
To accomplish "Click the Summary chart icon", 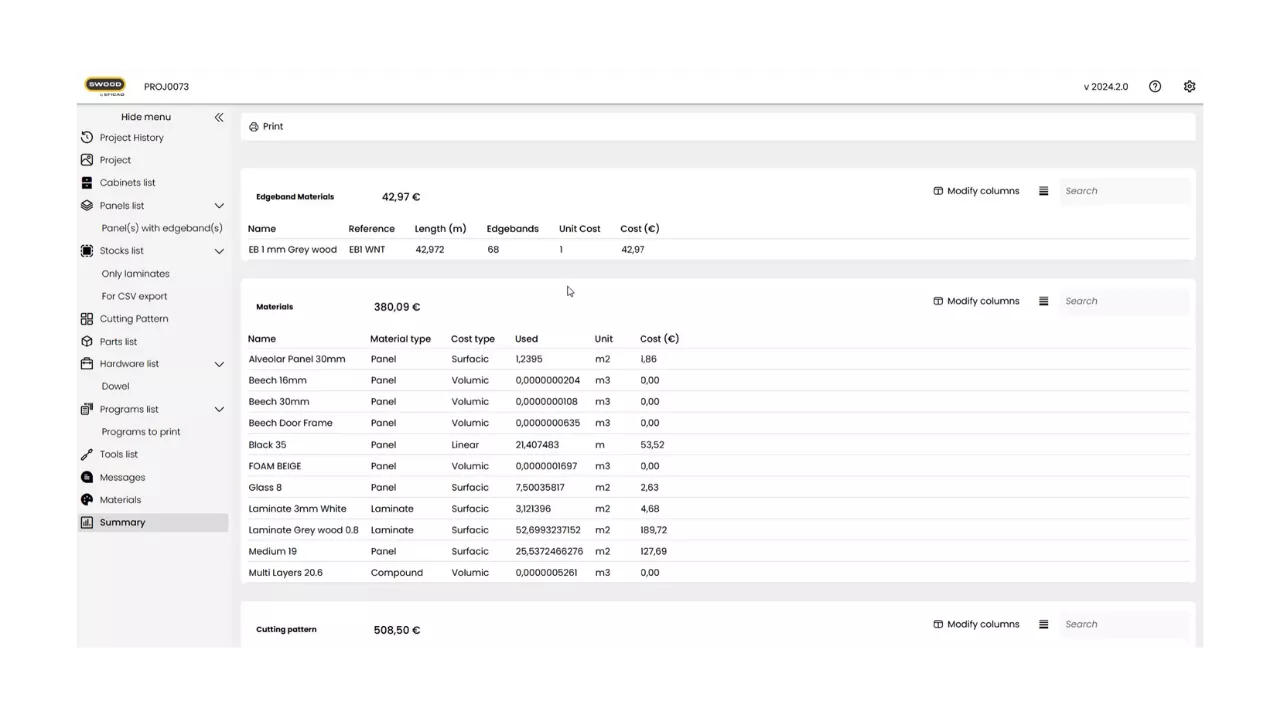I will [87, 523].
